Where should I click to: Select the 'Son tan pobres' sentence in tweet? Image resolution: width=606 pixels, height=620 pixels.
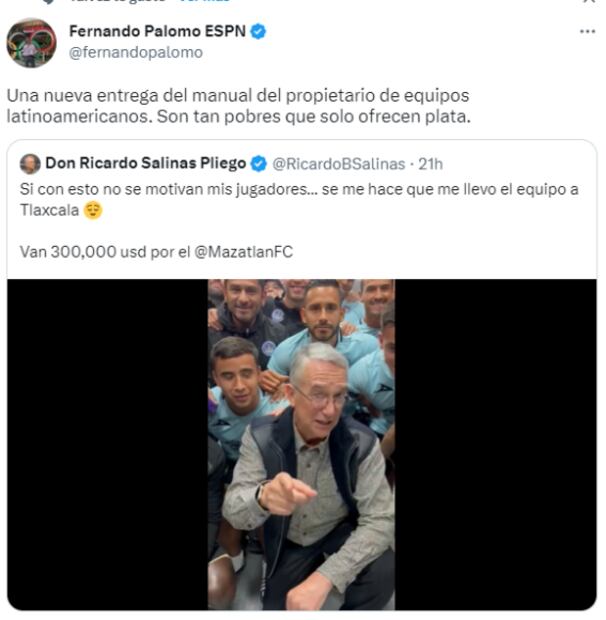(314, 117)
